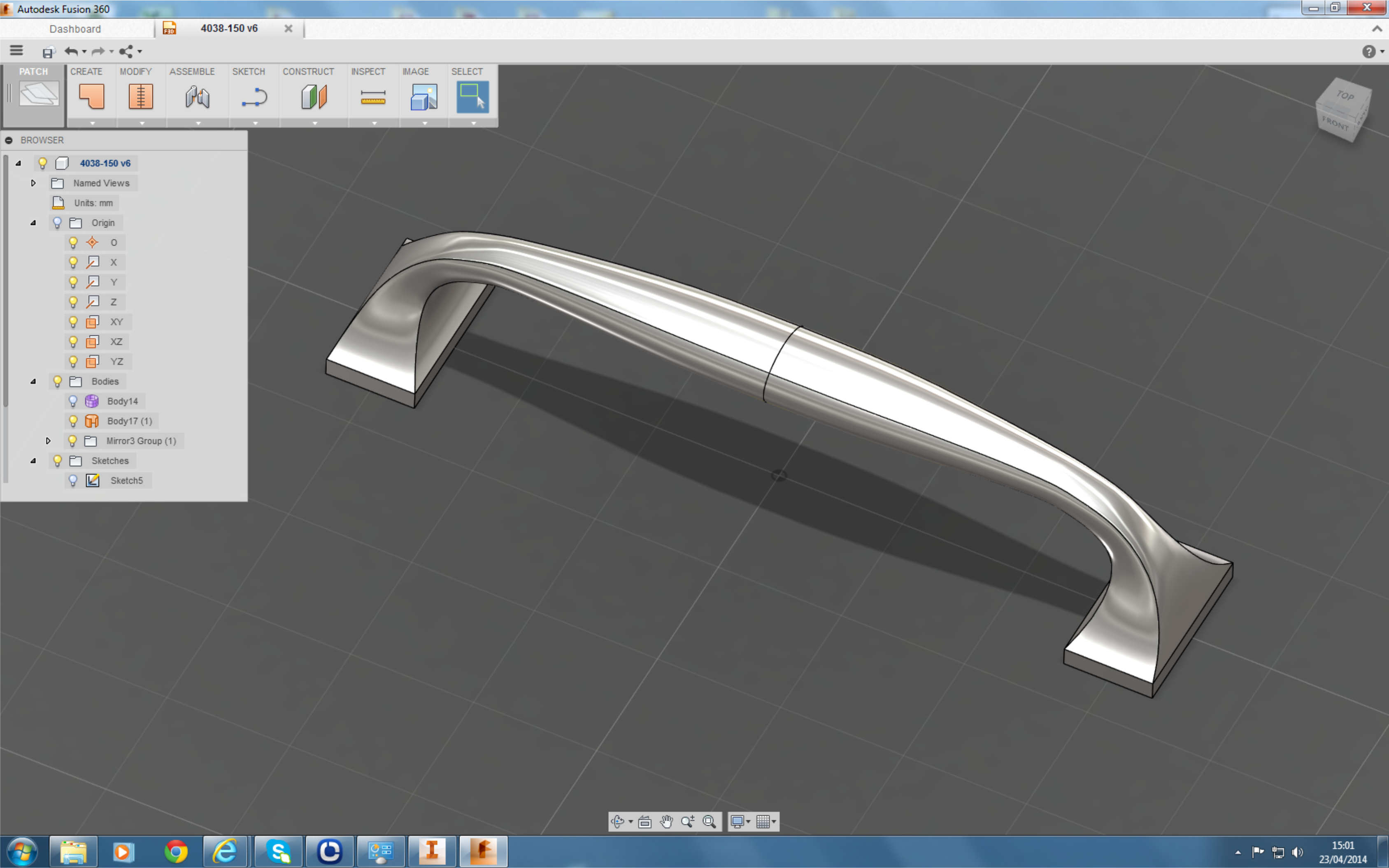Collapse the Sketches folder

(x=33, y=460)
